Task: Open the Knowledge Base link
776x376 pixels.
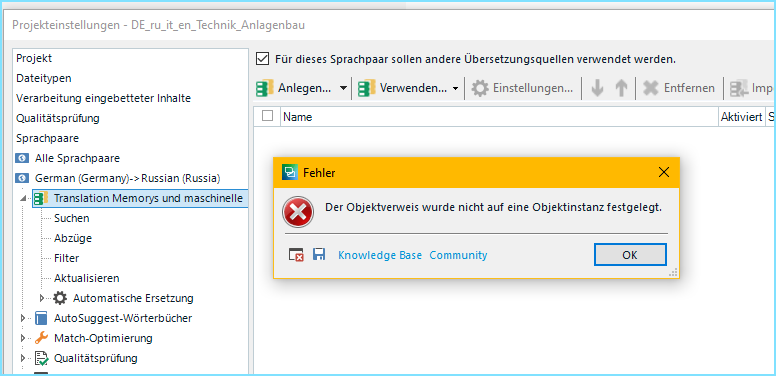Action: (380, 255)
